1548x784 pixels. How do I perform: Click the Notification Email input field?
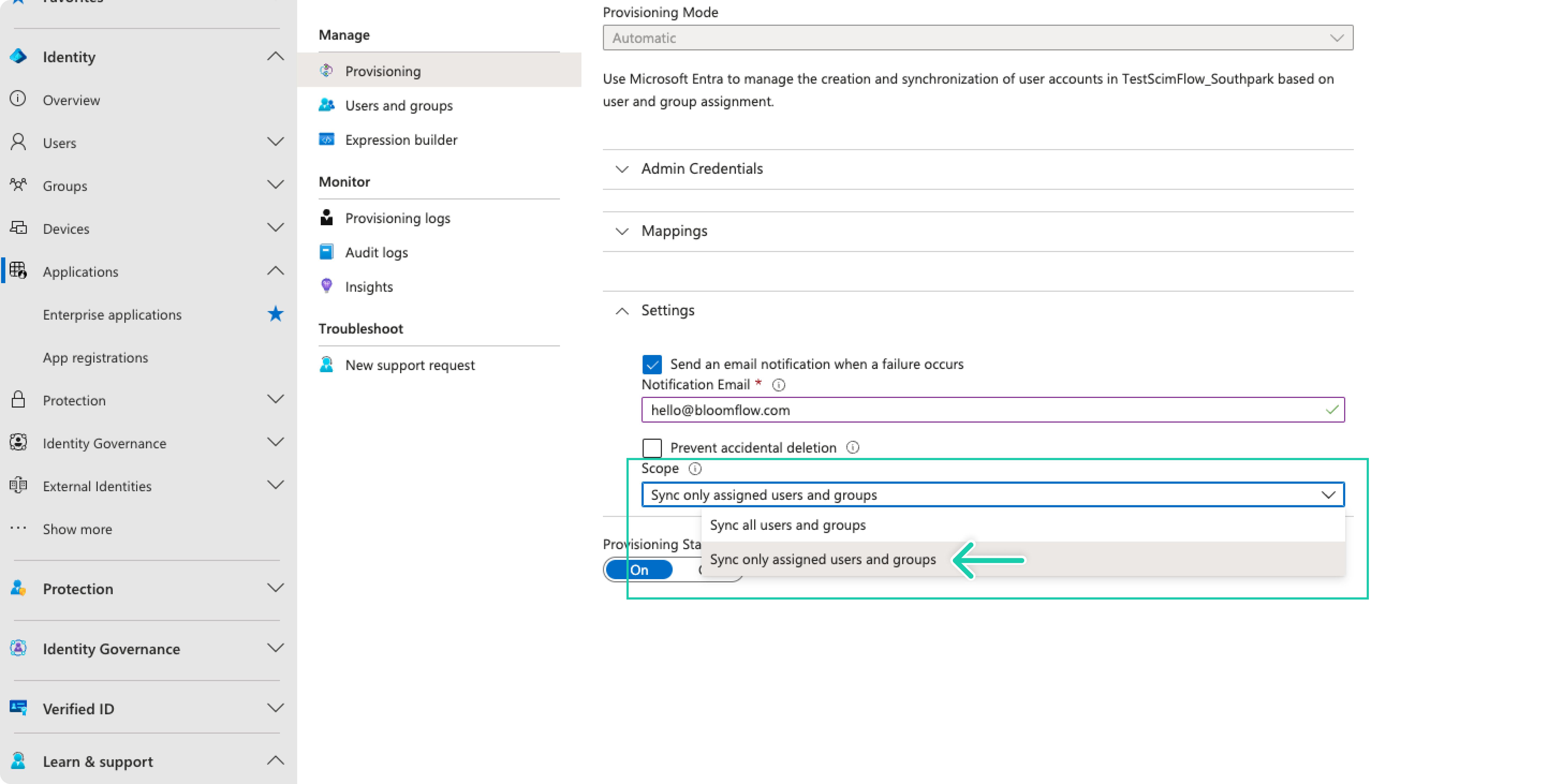point(993,410)
